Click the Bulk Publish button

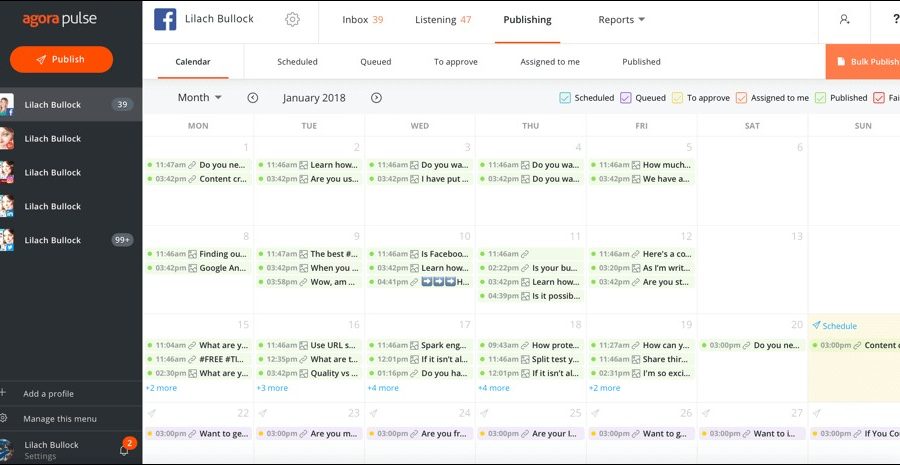click(865, 62)
